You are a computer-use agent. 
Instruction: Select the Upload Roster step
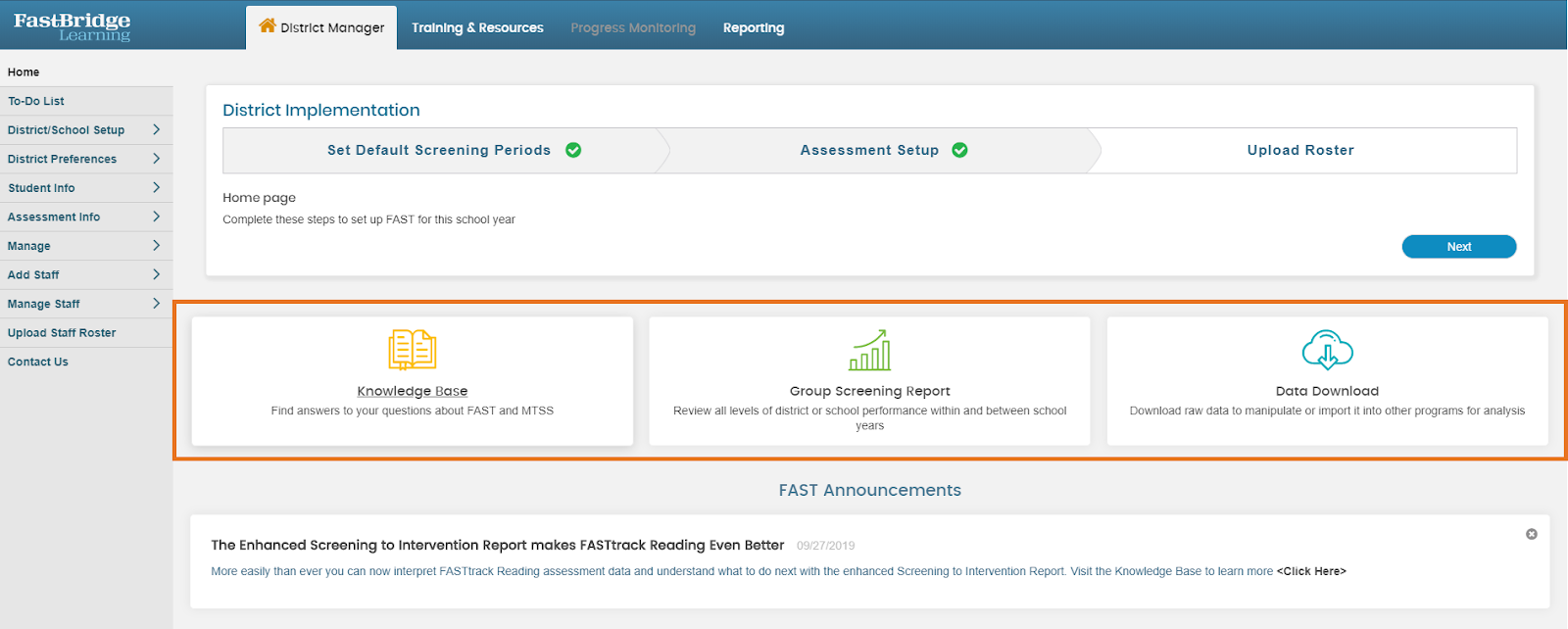click(1300, 150)
